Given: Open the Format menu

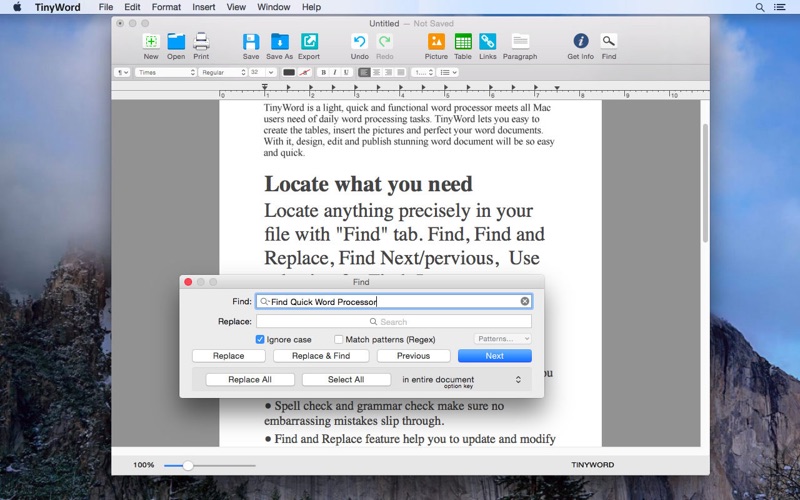Looking at the screenshot, I should (166, 7).
